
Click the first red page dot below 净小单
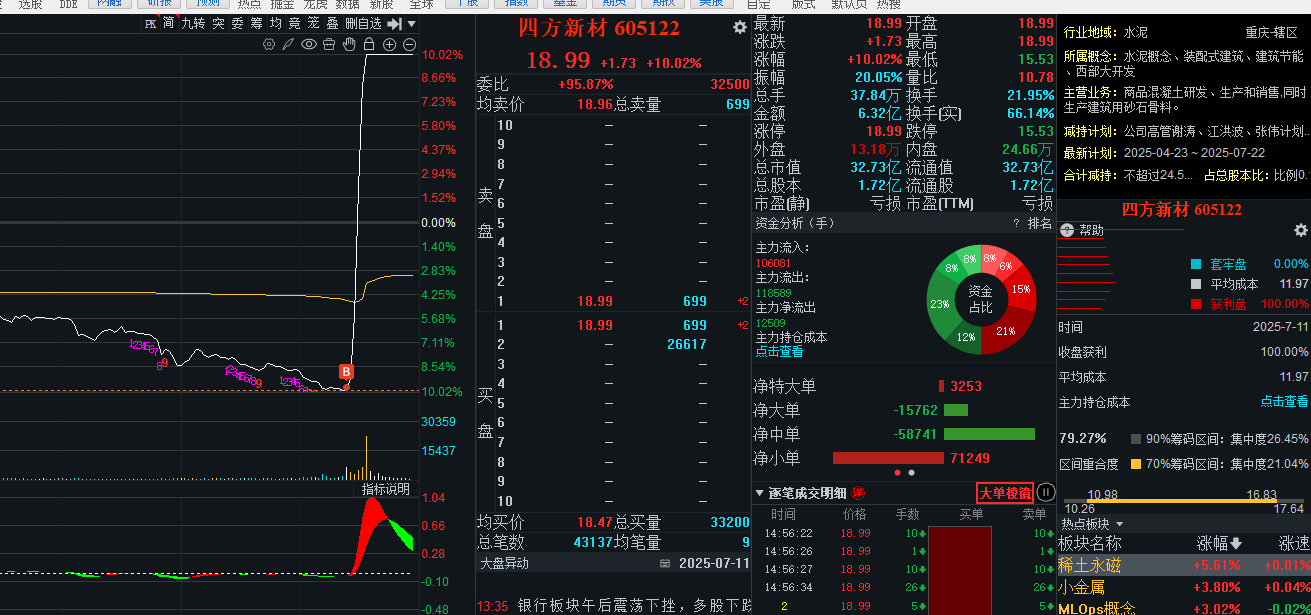(x=897, y=472)
